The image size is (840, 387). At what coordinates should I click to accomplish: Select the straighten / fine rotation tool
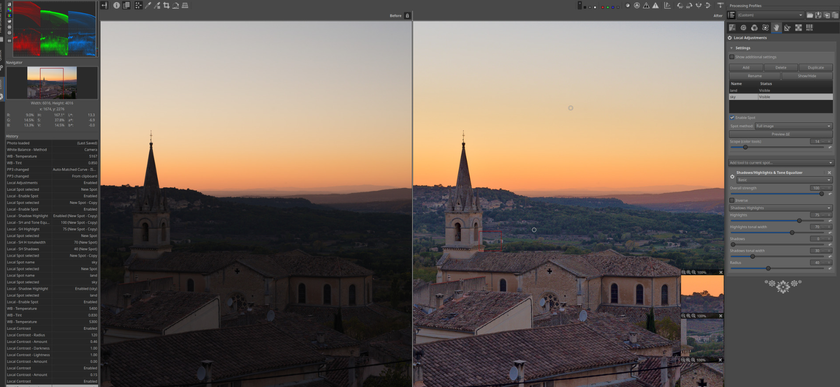click(x=176, y=5)
